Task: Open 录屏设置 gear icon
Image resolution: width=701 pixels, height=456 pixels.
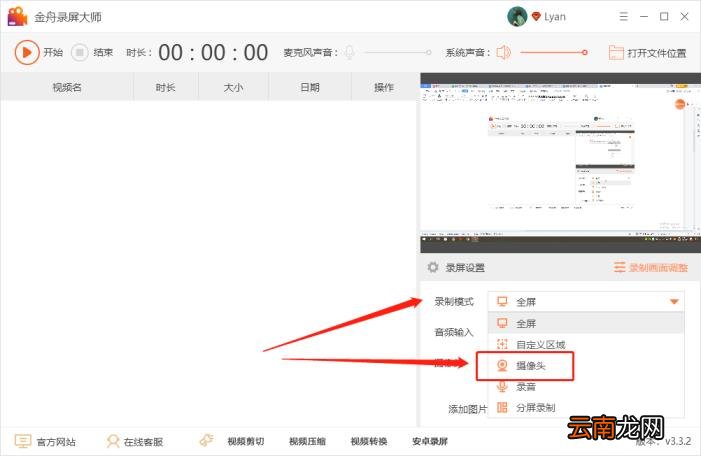Action: point(433,267)
